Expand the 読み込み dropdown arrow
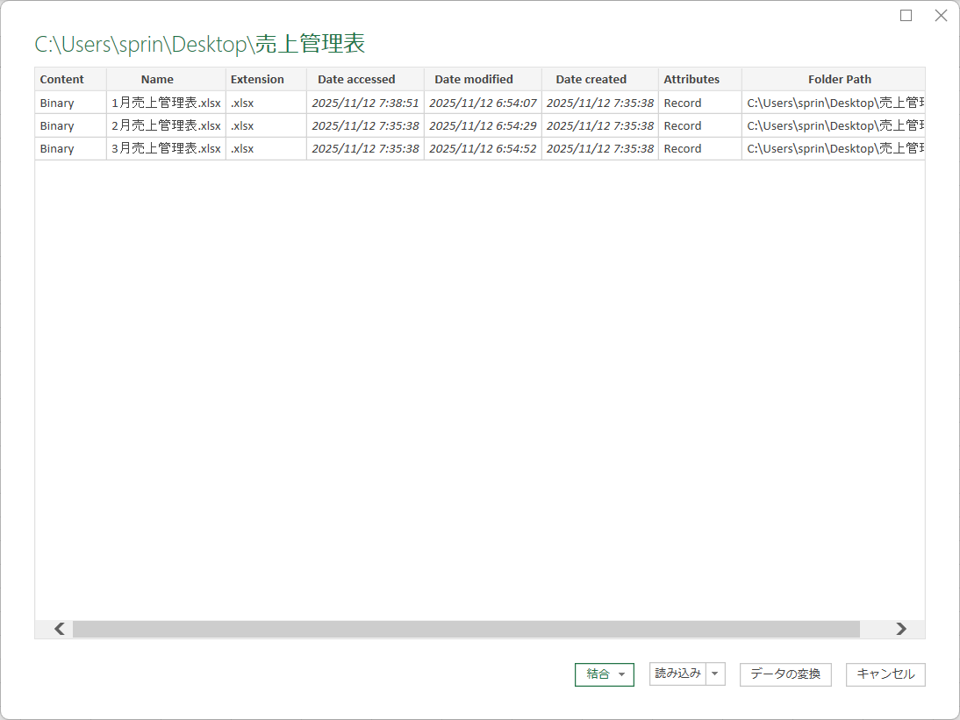Screen dimensions: 960x720 [715, 675]
